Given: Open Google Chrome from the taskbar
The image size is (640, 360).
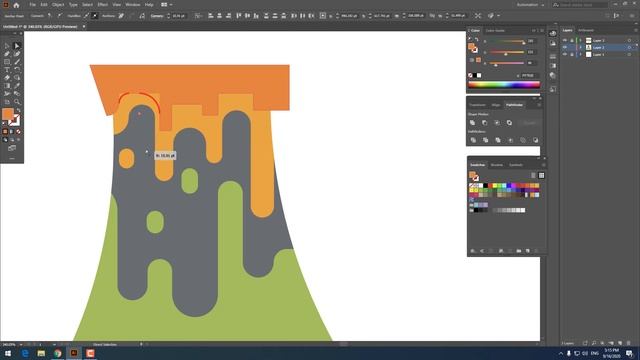Looking at the screenshot, I should (57, 353).
